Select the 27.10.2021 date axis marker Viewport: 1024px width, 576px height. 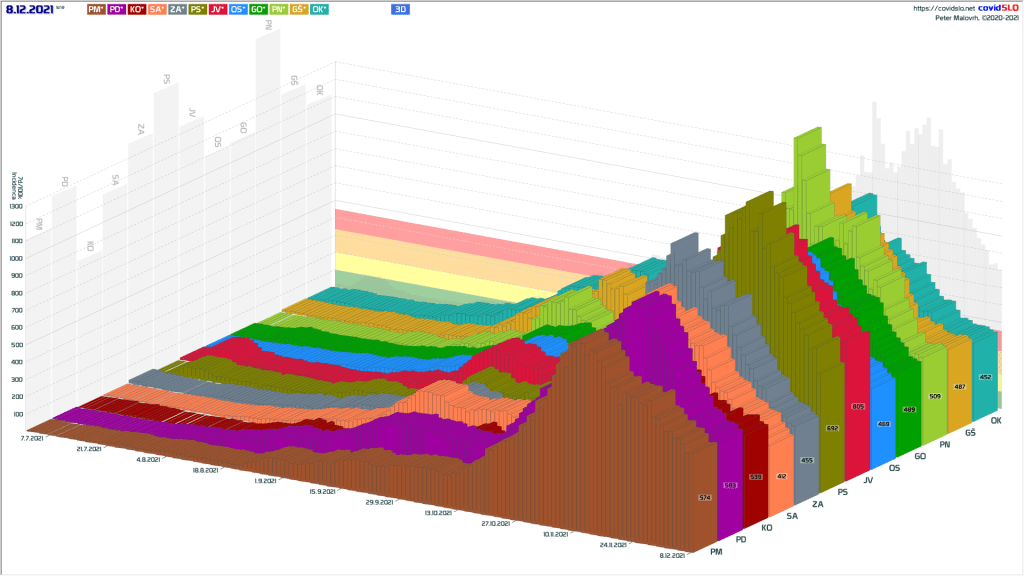click(x=496, y=523)
